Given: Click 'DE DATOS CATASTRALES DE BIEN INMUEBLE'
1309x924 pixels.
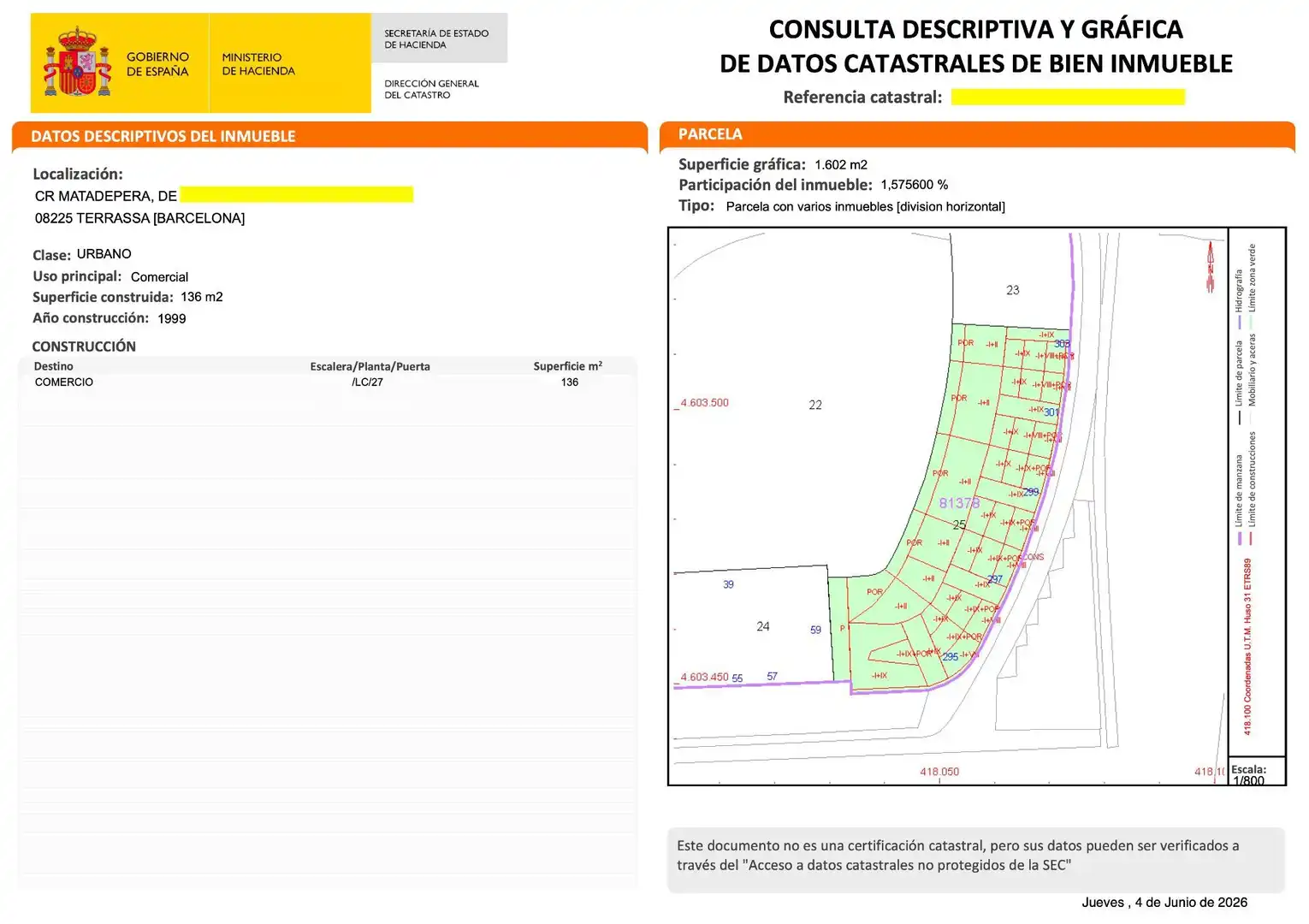Looking at the screenshot, I should pyautogui.click(x=976, y=64).
